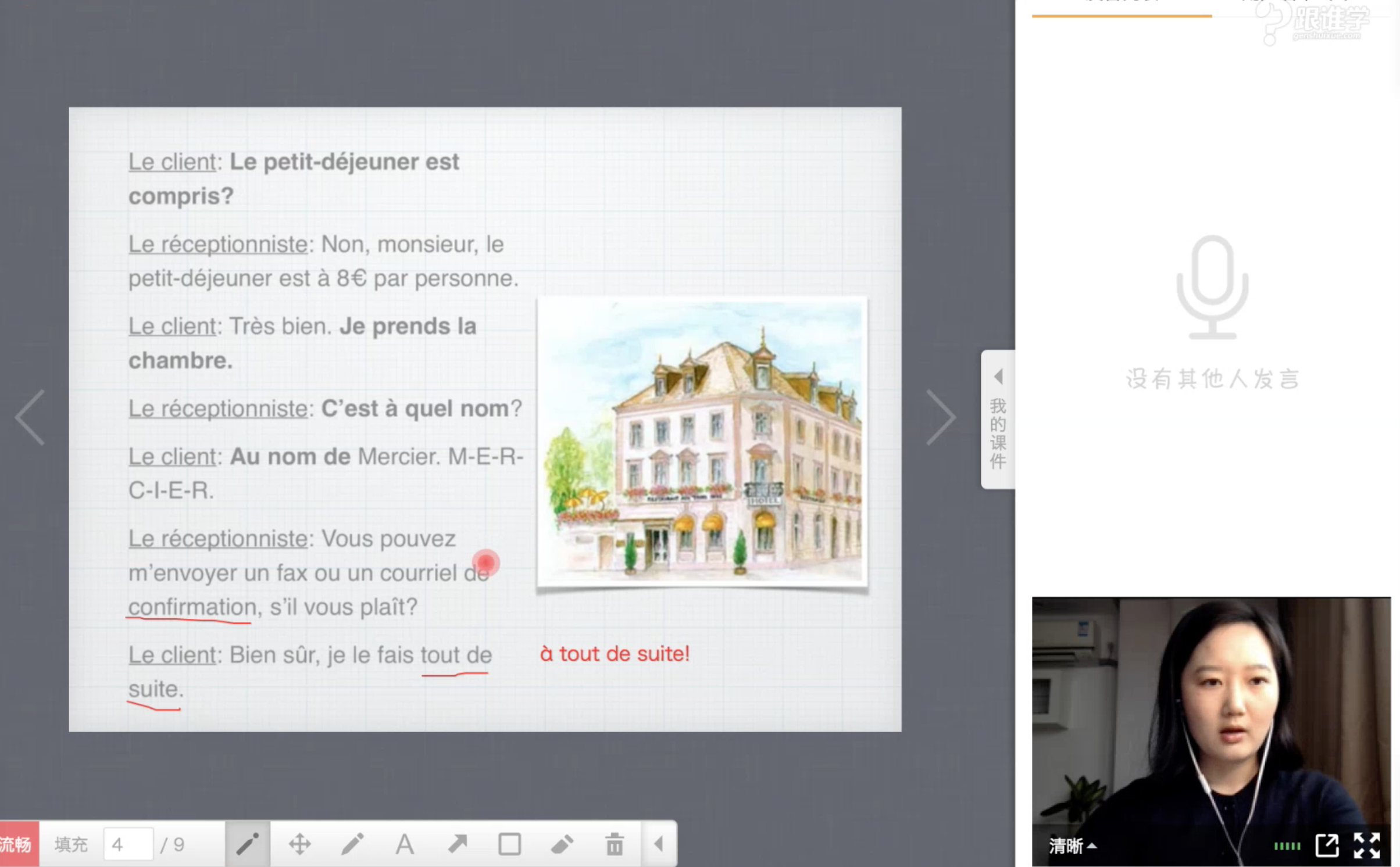Click the hotel illustration on the slide
This screenshot has width=1400, height=867.
pyautogui.click(x=702, y=442)
